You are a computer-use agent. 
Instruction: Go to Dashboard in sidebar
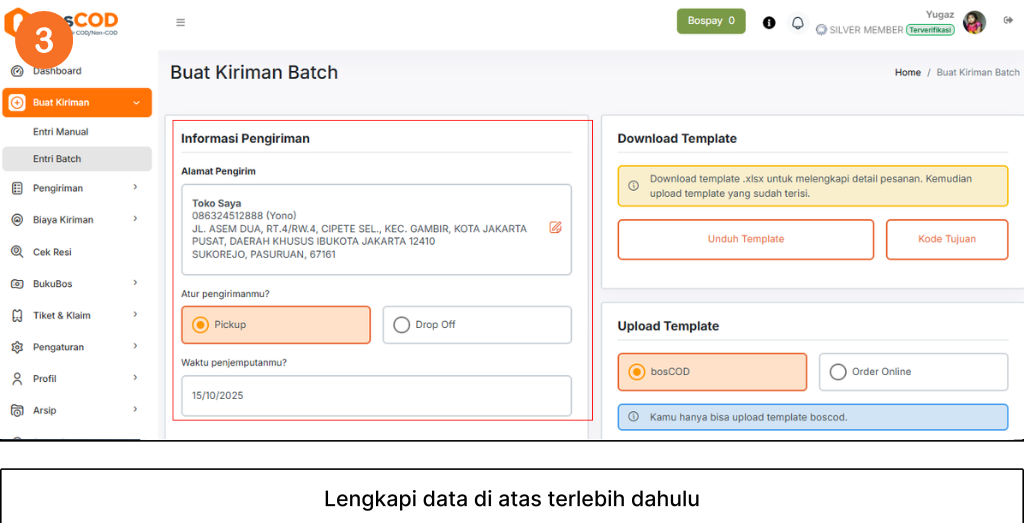[57, 71]
